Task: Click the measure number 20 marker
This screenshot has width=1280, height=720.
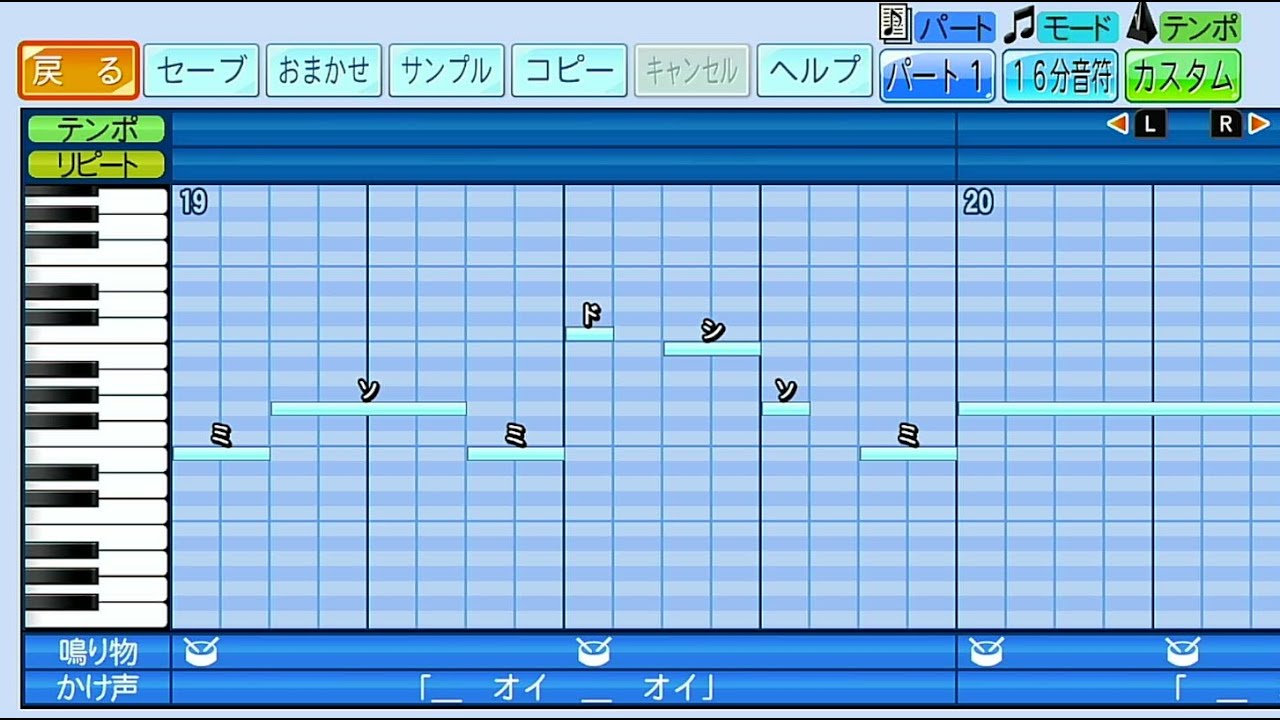Action: coord(978,203)
